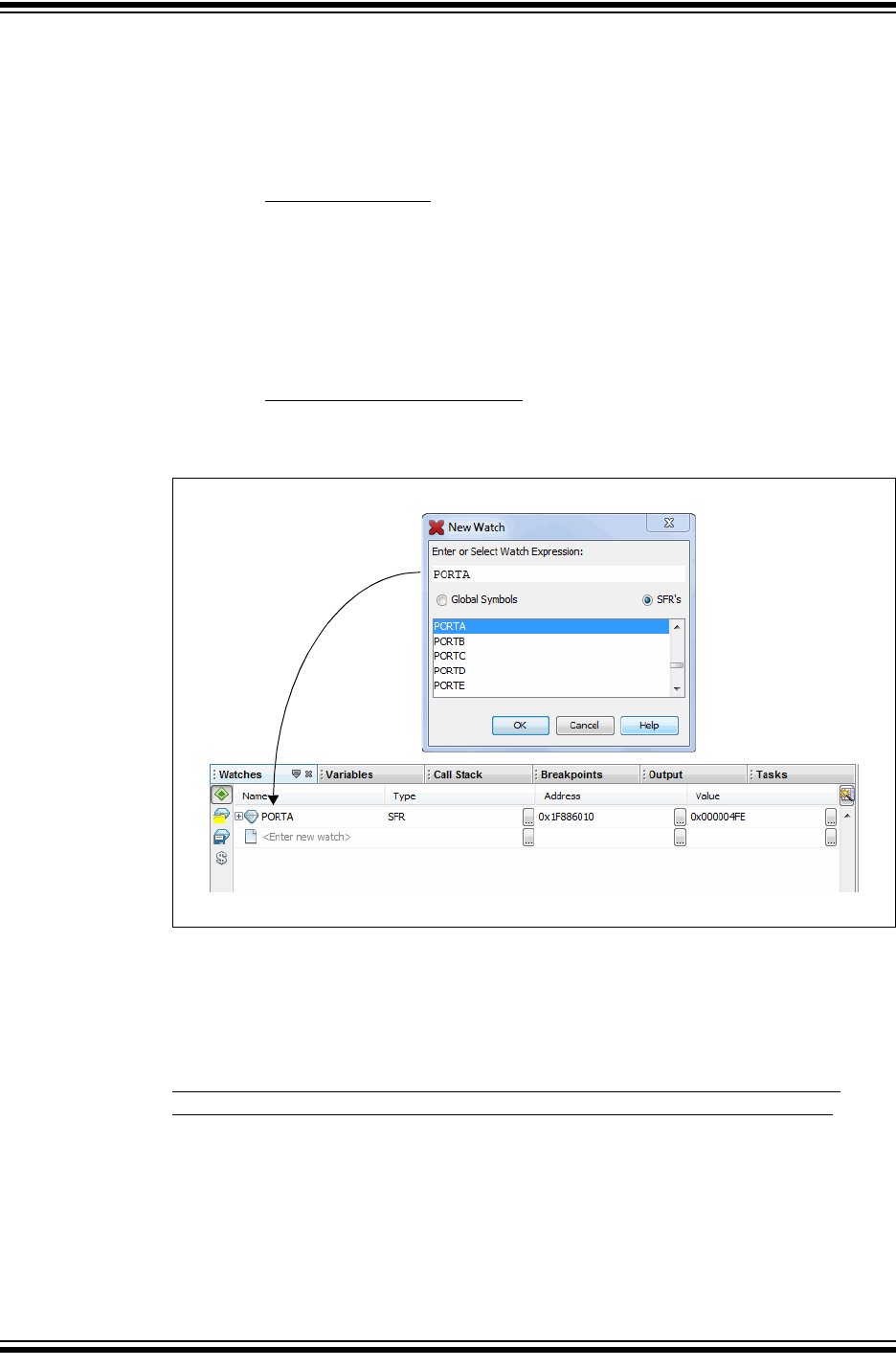This screenshot has width=896, height=1368.
Task: Sort by the Address column header
Action: [x=611, y=796]
